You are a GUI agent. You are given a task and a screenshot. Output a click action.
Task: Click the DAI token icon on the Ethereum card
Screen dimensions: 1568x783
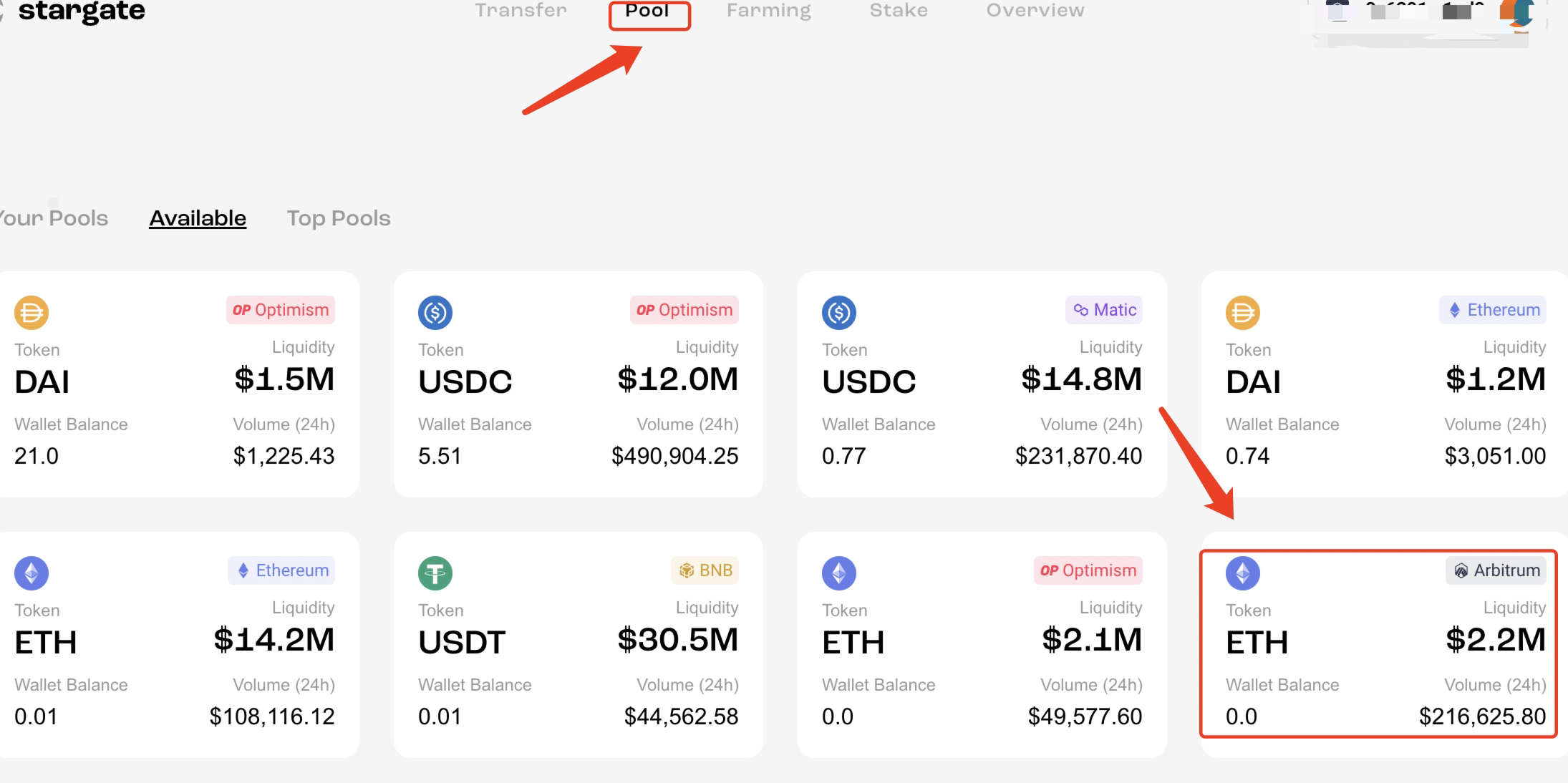click(x=1243, y=313)
